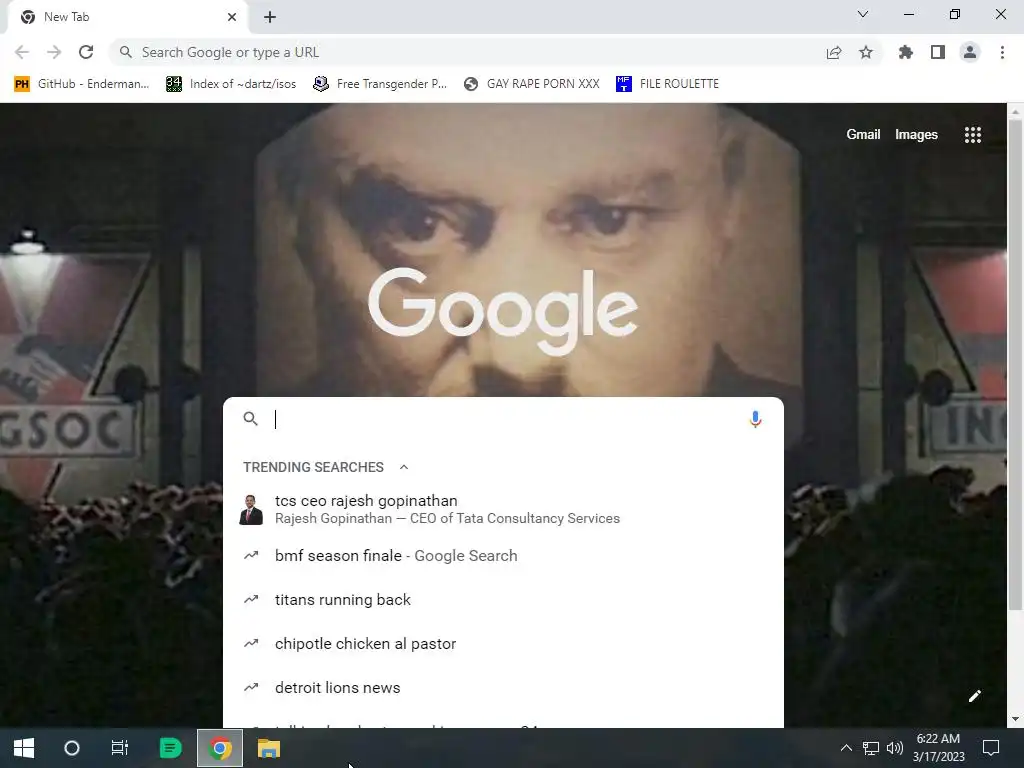Click the trending arrow beside detroit lions news

[251, 688]
